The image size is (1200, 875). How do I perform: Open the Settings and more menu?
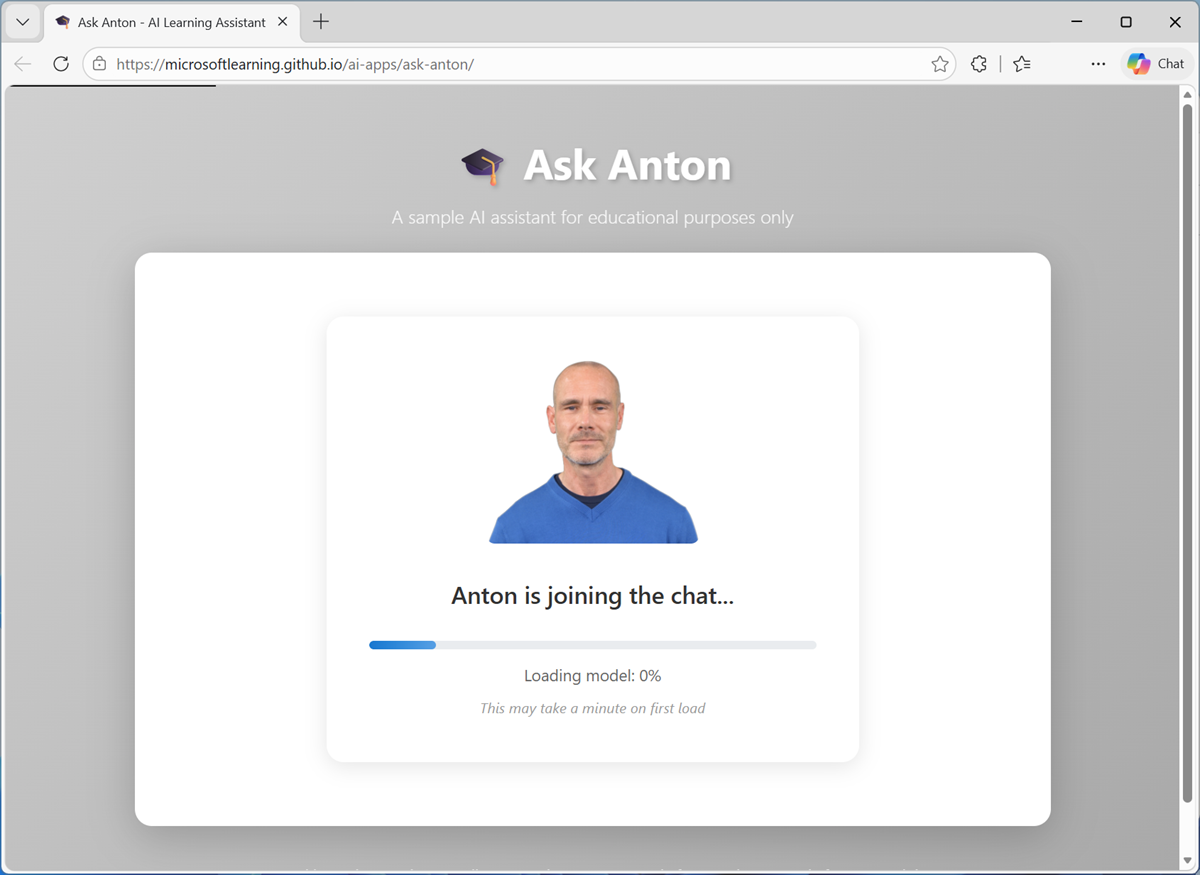[1098, 63]
